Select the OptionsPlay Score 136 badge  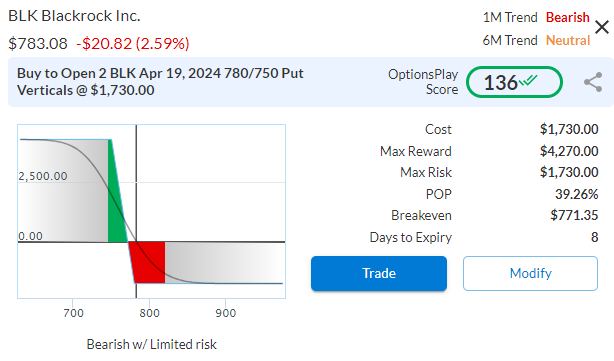point(514,82)
